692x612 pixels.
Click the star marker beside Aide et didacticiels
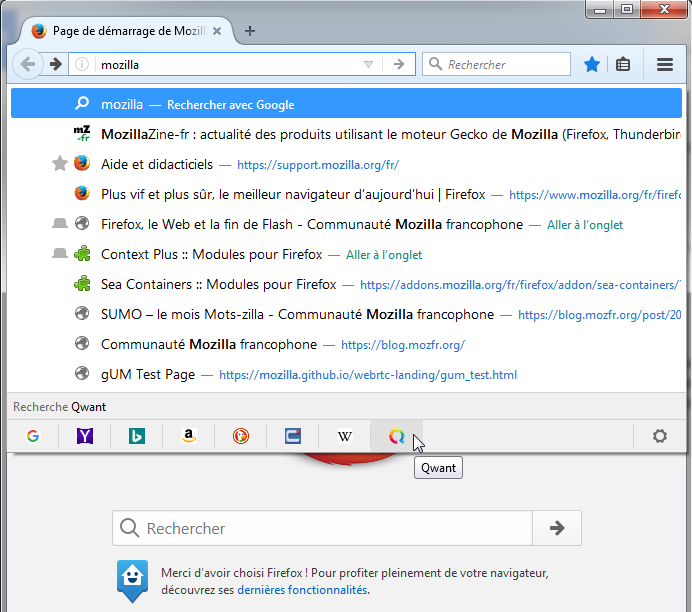coord(60,164)
